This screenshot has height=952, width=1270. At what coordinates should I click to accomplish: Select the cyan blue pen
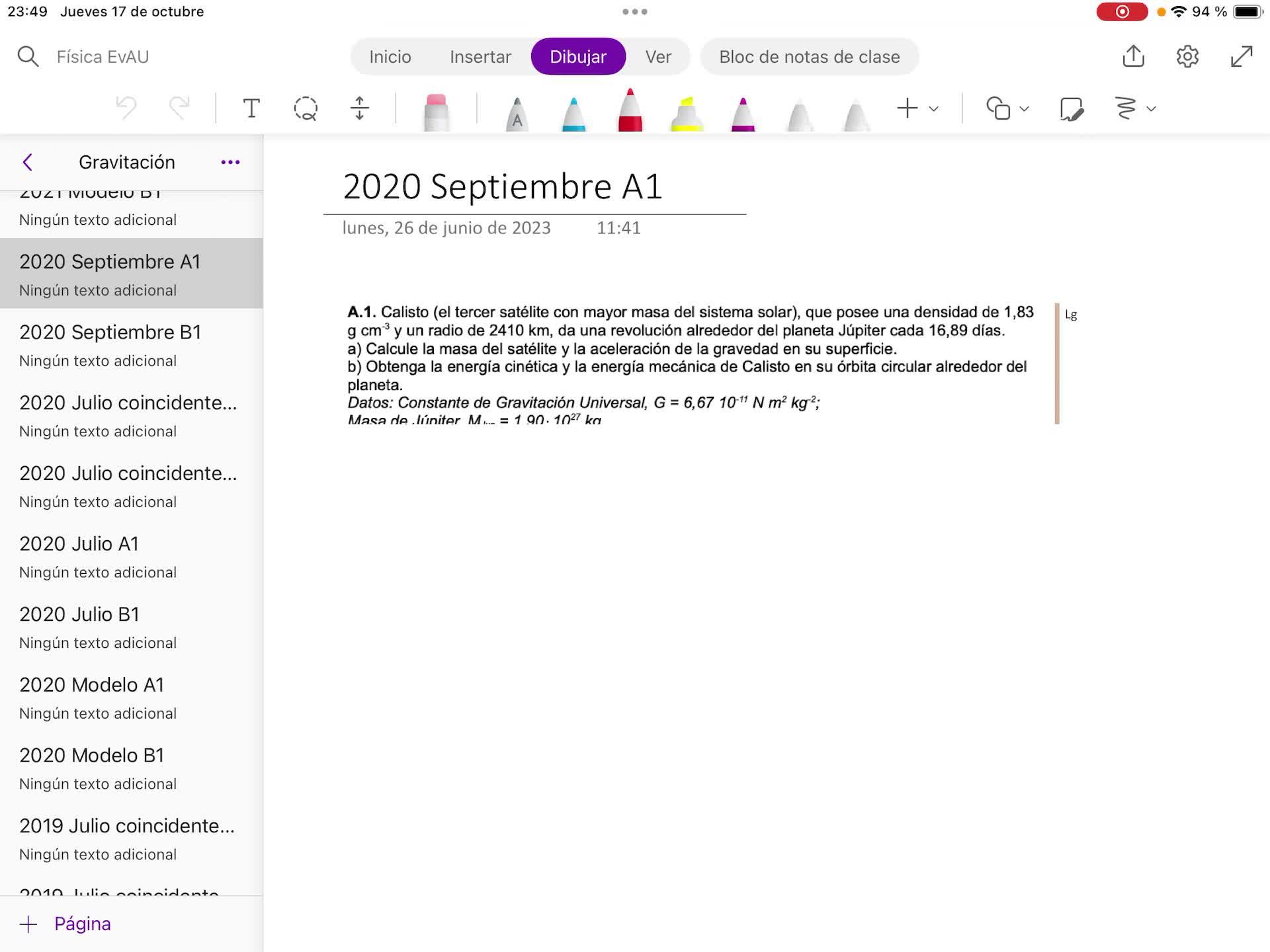[x=573, y=114]
